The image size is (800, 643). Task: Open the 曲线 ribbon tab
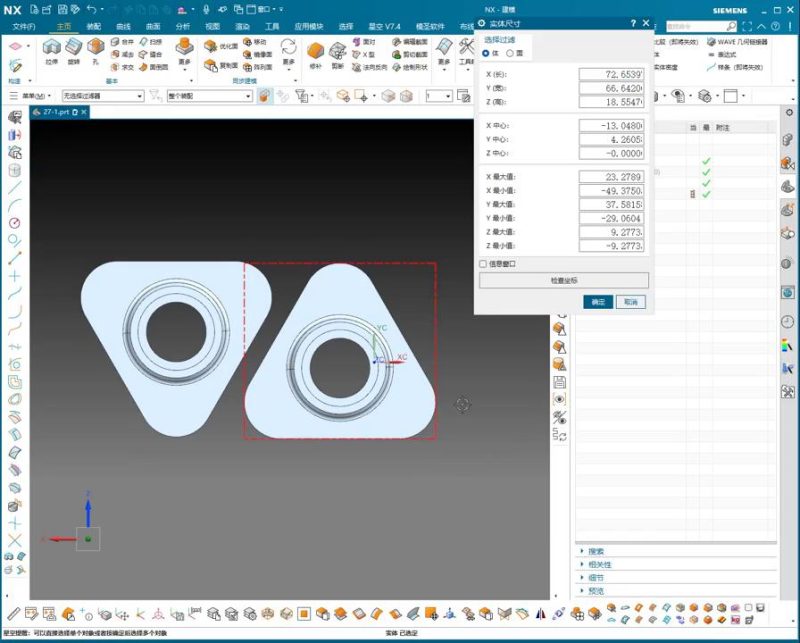coord(124,26)
